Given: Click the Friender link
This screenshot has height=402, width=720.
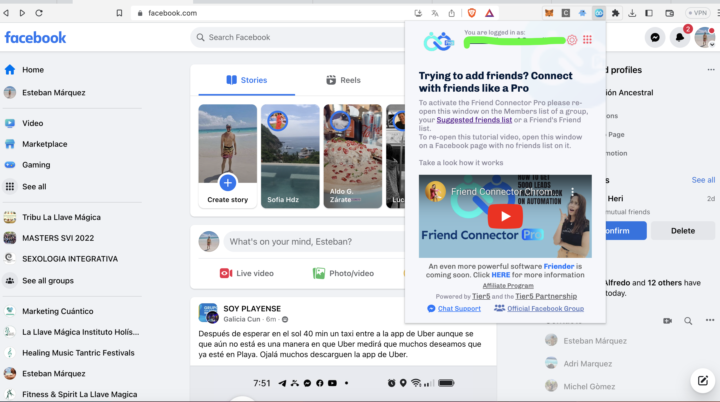Looking at the screenshot, I should click(559, 266).
